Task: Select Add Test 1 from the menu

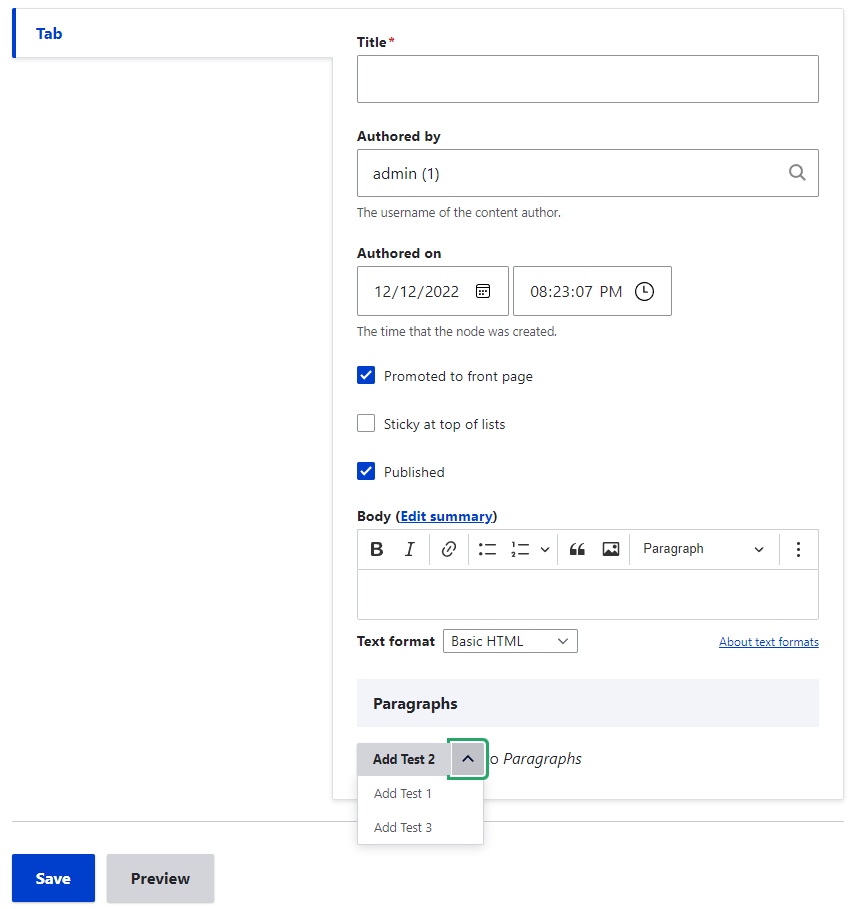Action: [x=402, y=793]
